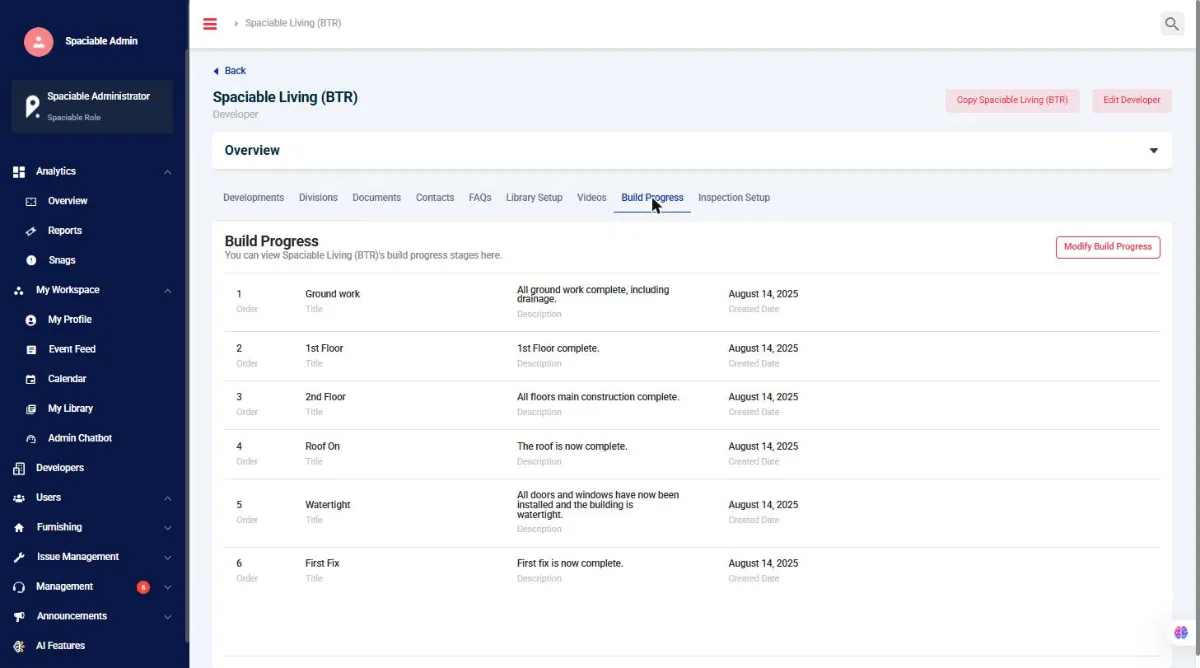Click the Management headset icon
This screenshot has width=1200, height=668.
coord(18,587)
